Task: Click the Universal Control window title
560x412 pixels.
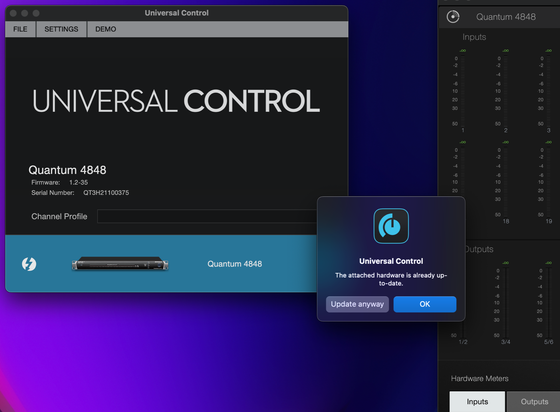Action: (x=177, y=13)
